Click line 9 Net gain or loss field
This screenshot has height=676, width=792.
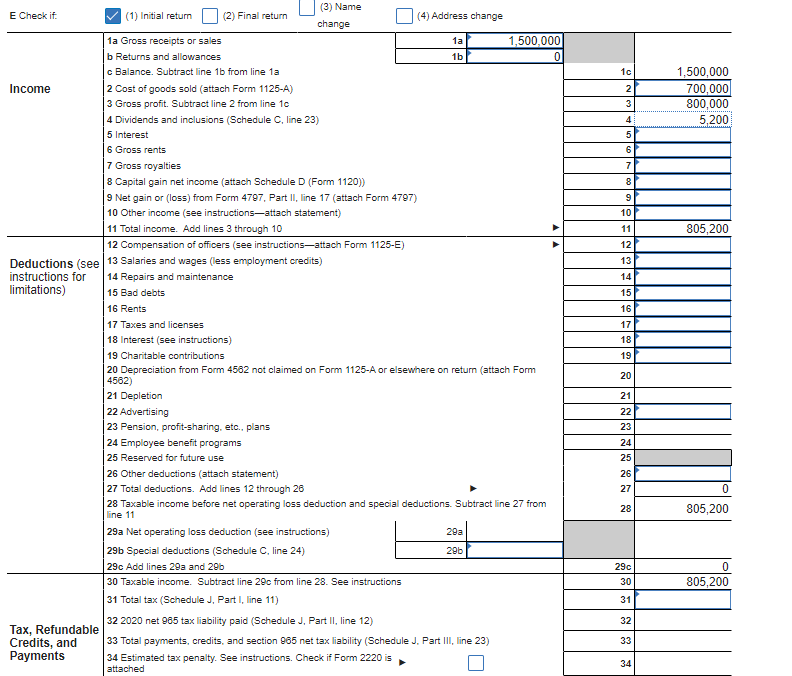[682, 198]
